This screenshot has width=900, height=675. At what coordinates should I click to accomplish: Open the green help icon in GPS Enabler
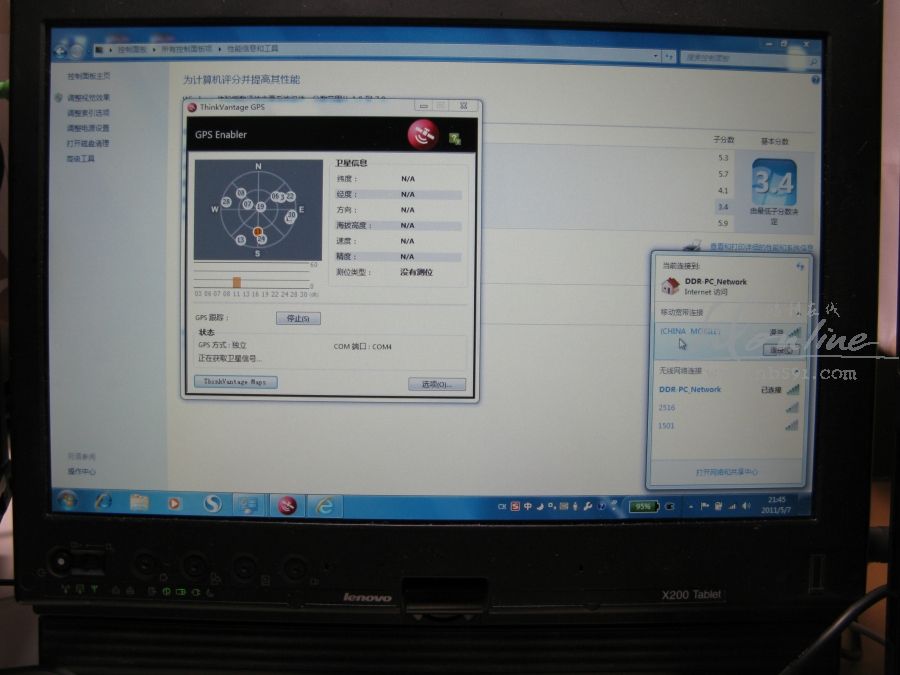tap(455, 138)
